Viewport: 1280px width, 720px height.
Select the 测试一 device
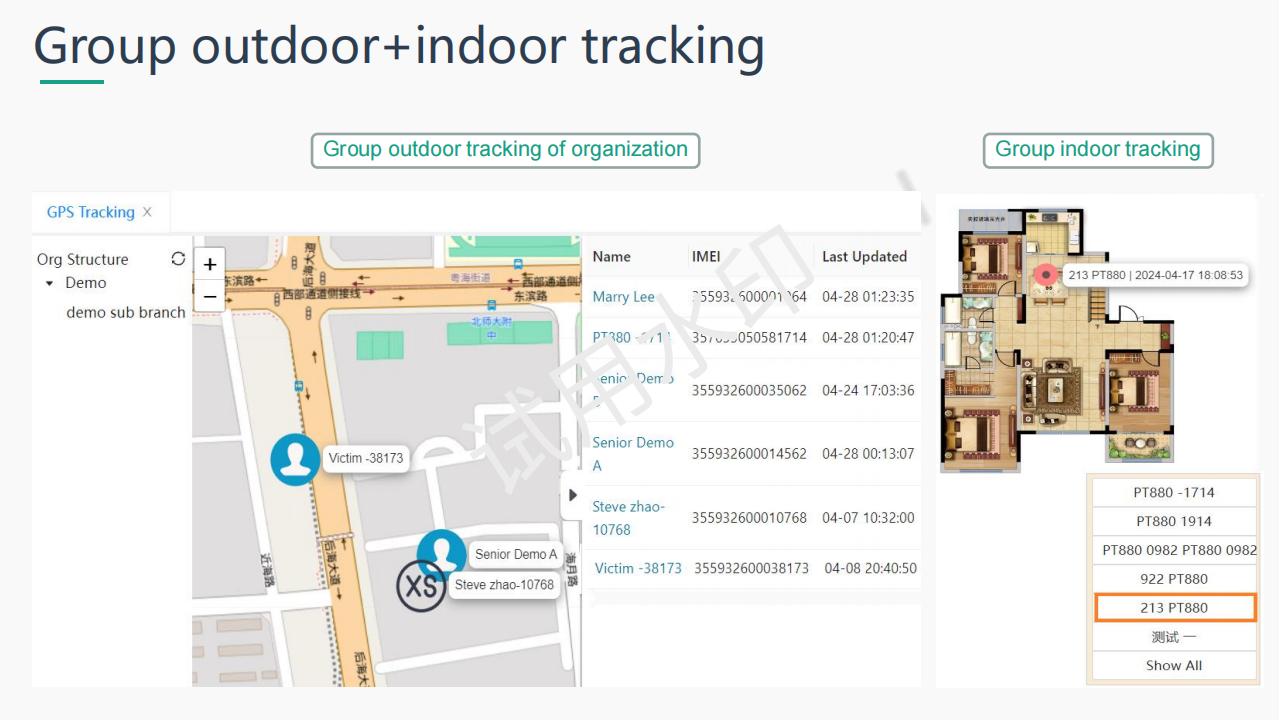(1174, 636)
